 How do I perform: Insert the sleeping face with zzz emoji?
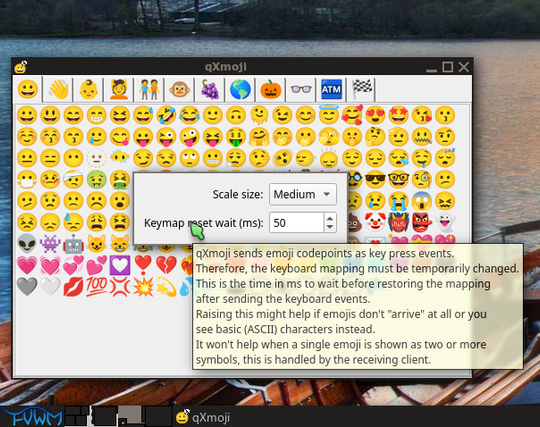coord(445,158)
